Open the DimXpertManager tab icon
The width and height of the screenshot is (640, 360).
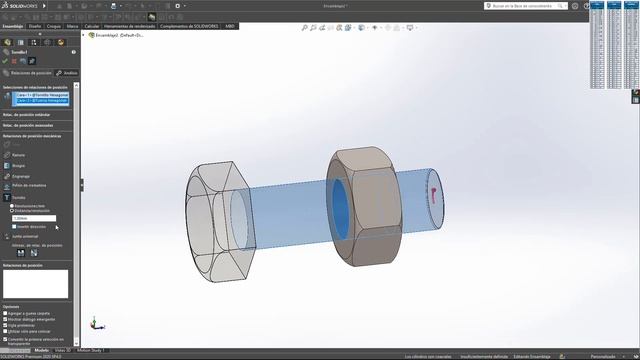pyautogui.click(x=47, y=42)
